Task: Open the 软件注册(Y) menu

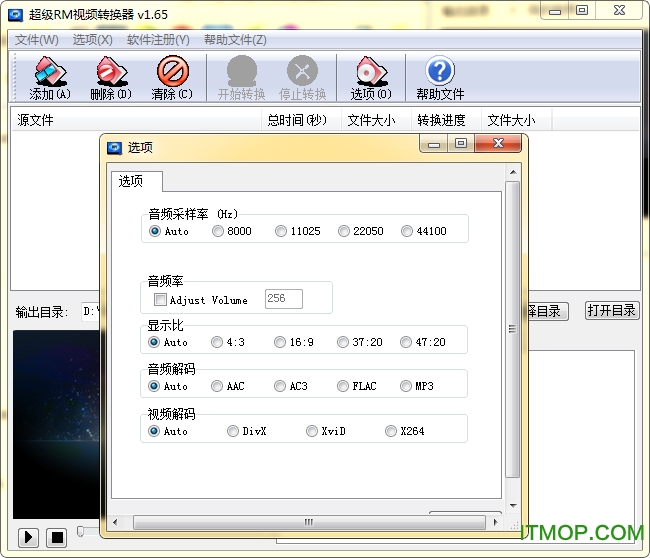Action: click(158, 40)
